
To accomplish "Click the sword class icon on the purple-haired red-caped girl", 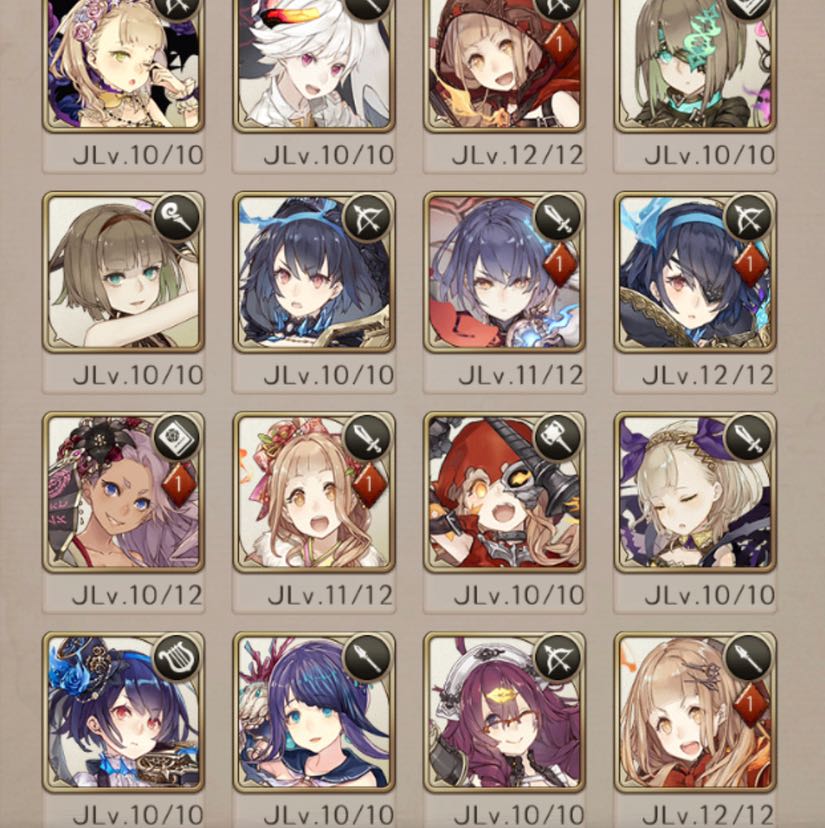I will [x=558, y=217].
